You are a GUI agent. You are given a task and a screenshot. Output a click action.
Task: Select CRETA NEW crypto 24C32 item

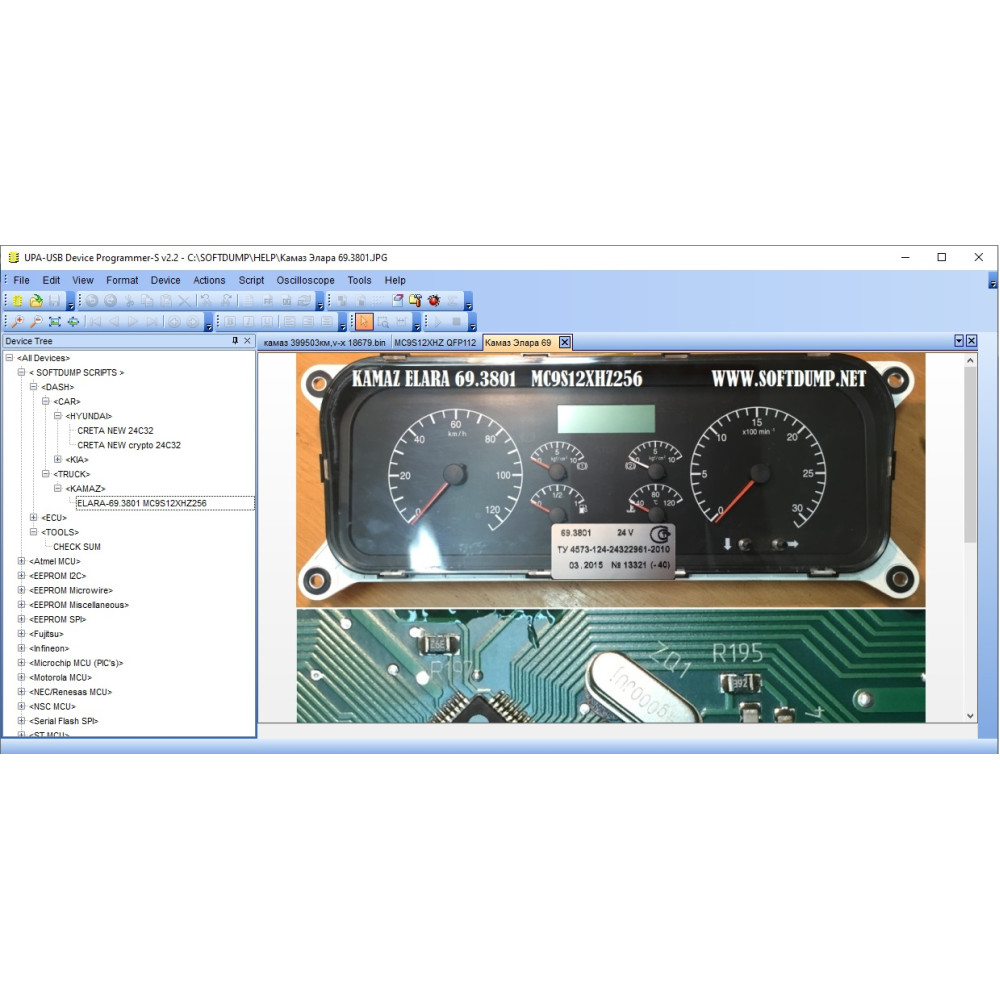pos(129,445)
